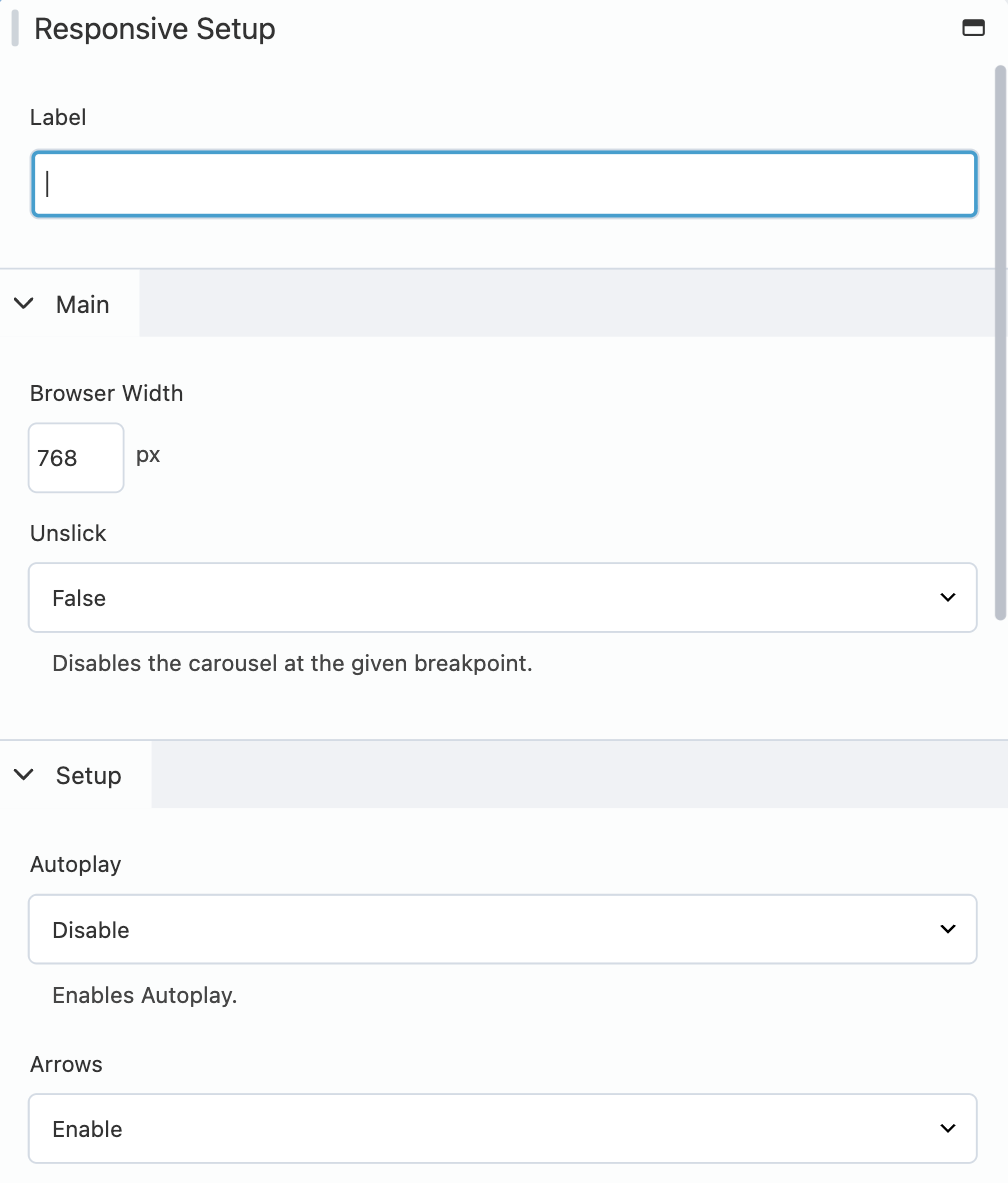
Task: Click the vertical scrollbar thumb
Action: point(1000,343)
